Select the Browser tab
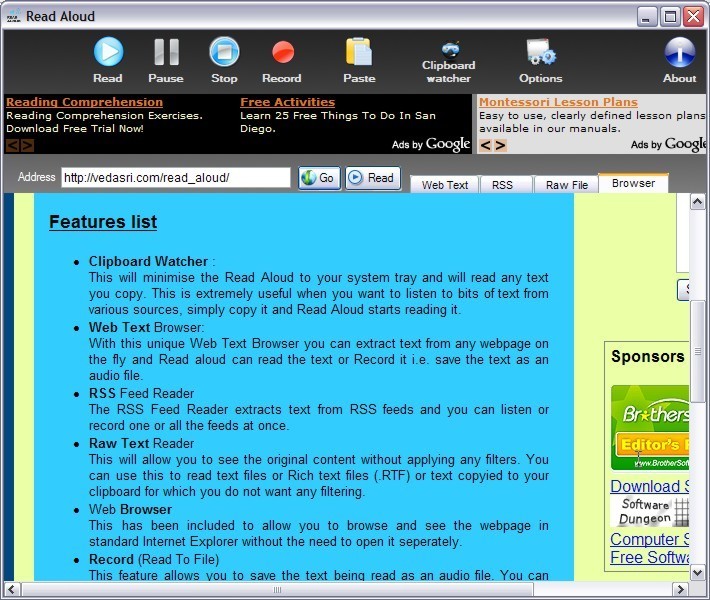This screenshot has height=600, width=710. click(633, 183)
